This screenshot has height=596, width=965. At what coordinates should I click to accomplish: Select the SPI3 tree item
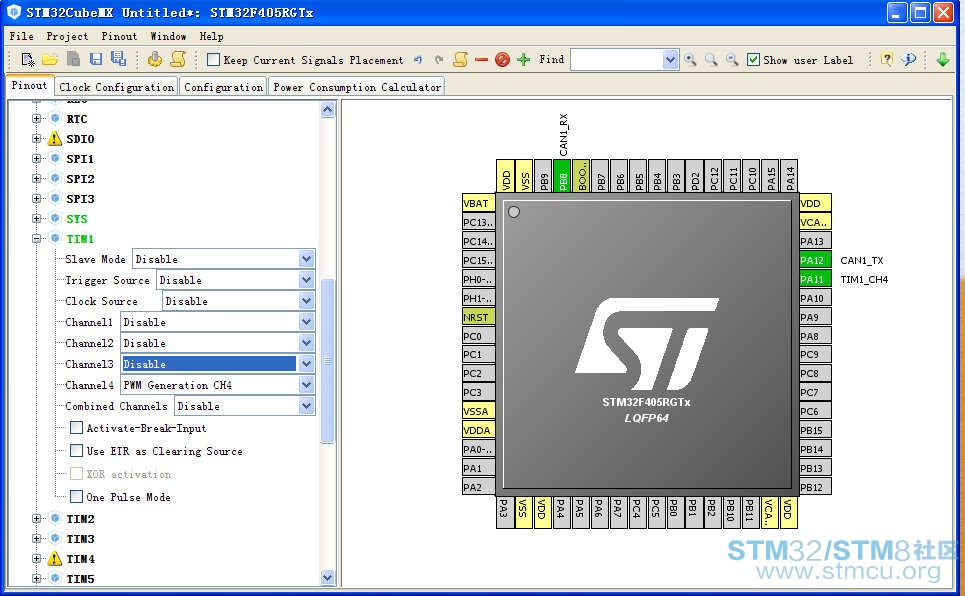tap(80, 199)
